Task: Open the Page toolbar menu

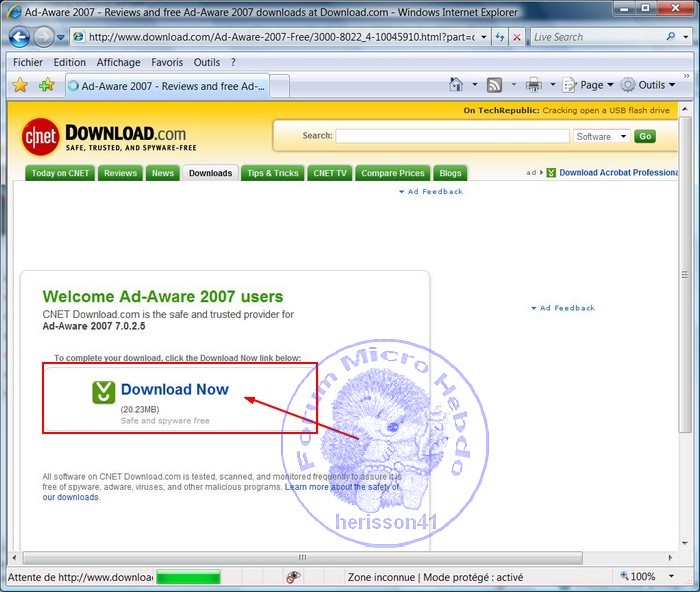Action: point(588,85)
